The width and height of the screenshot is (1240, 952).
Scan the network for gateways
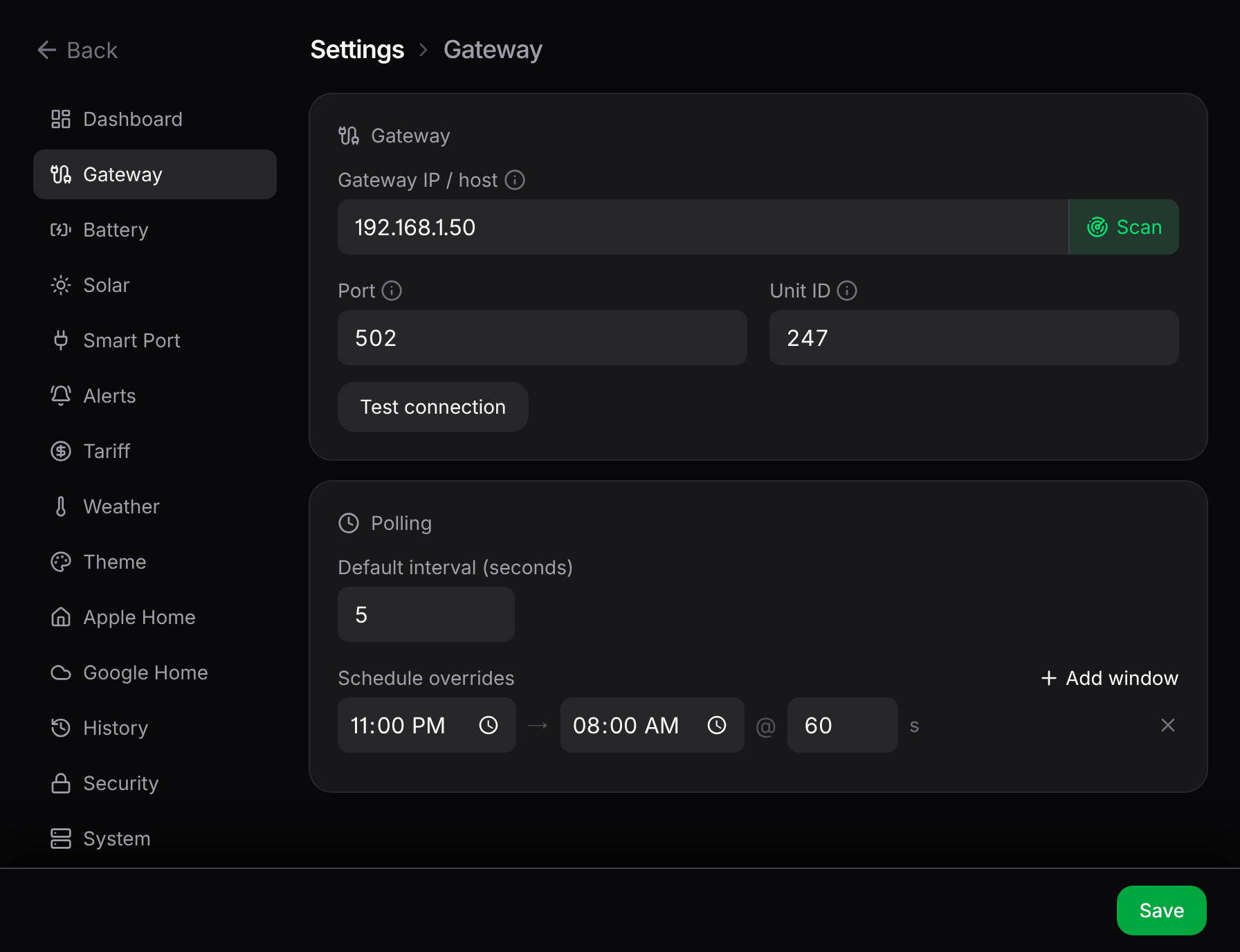(1124, 227)
